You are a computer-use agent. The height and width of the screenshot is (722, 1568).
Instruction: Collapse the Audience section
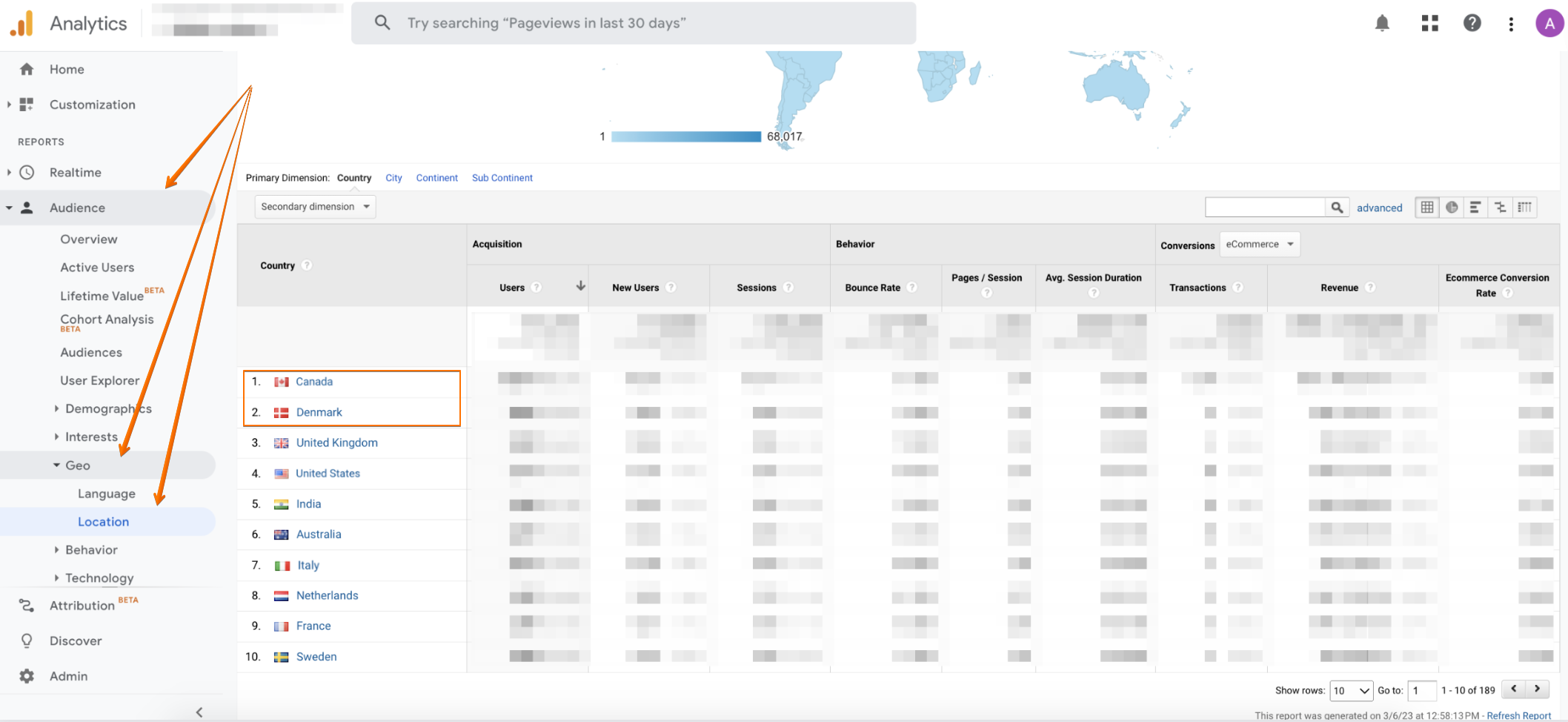[9, 208]
